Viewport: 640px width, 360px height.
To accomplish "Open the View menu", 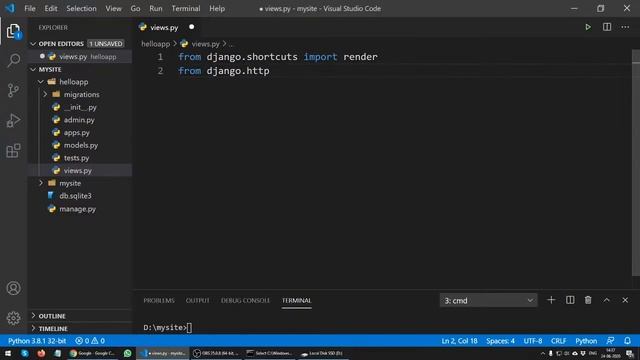I will (113, 9).
